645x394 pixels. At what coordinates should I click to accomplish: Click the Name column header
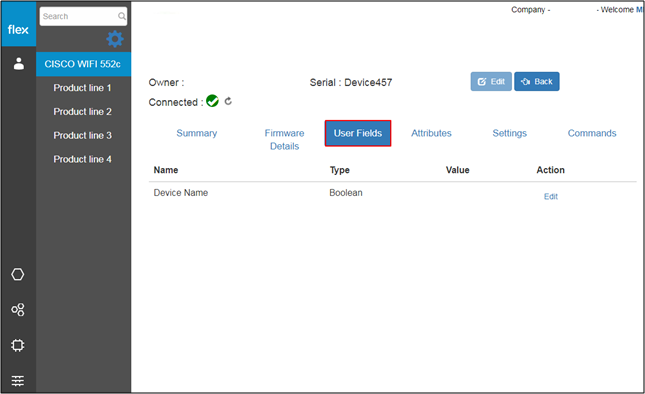click(166, 170)
